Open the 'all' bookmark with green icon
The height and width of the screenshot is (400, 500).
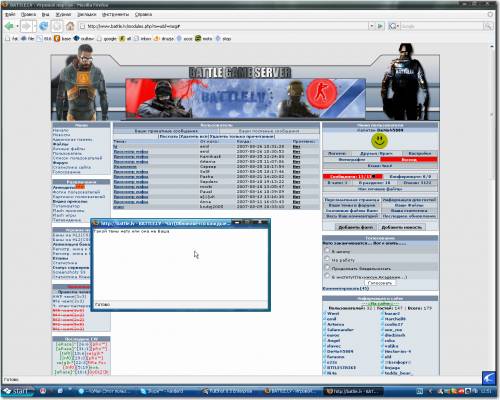pos(126,39)
